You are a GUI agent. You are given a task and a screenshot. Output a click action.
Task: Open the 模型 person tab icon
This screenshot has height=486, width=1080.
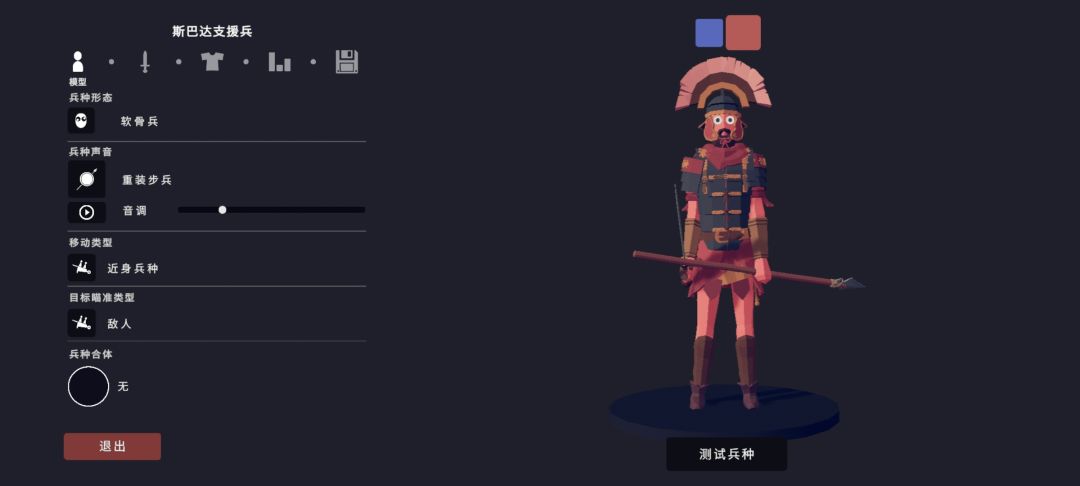(x=78, y=61)
